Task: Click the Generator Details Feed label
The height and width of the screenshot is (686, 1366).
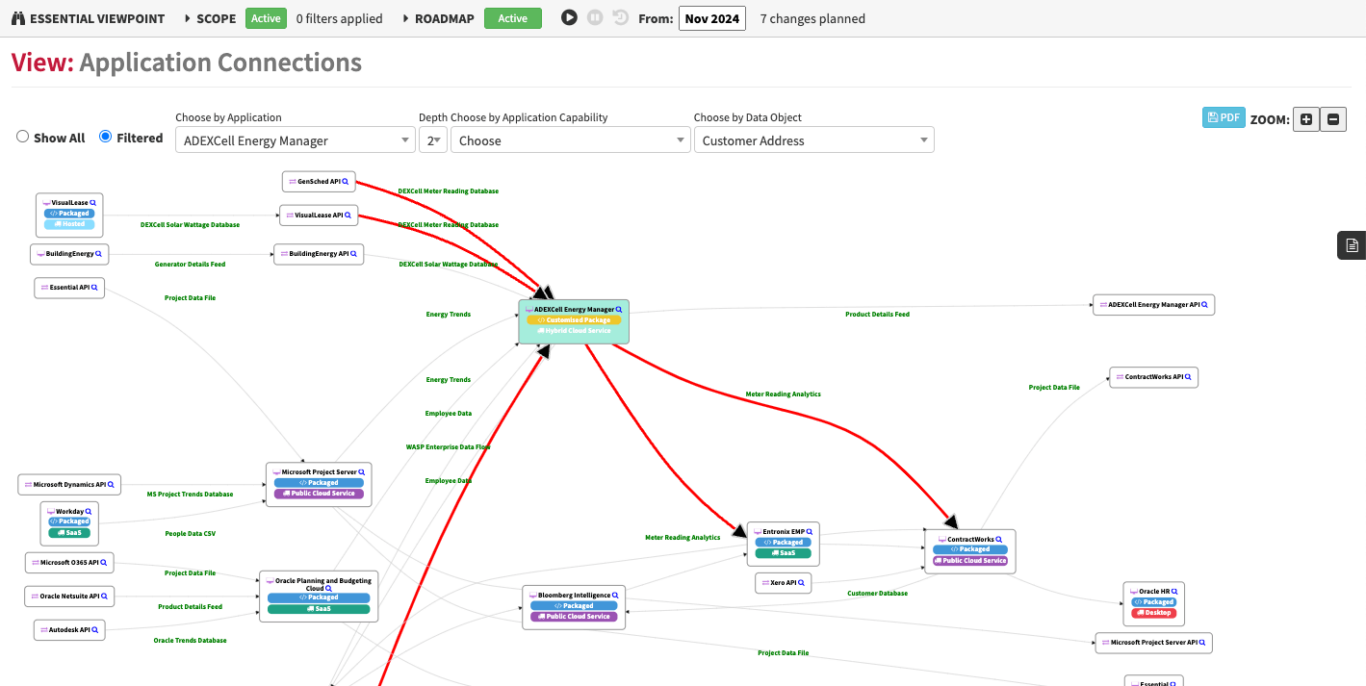Action: click(x=190, y=264)
